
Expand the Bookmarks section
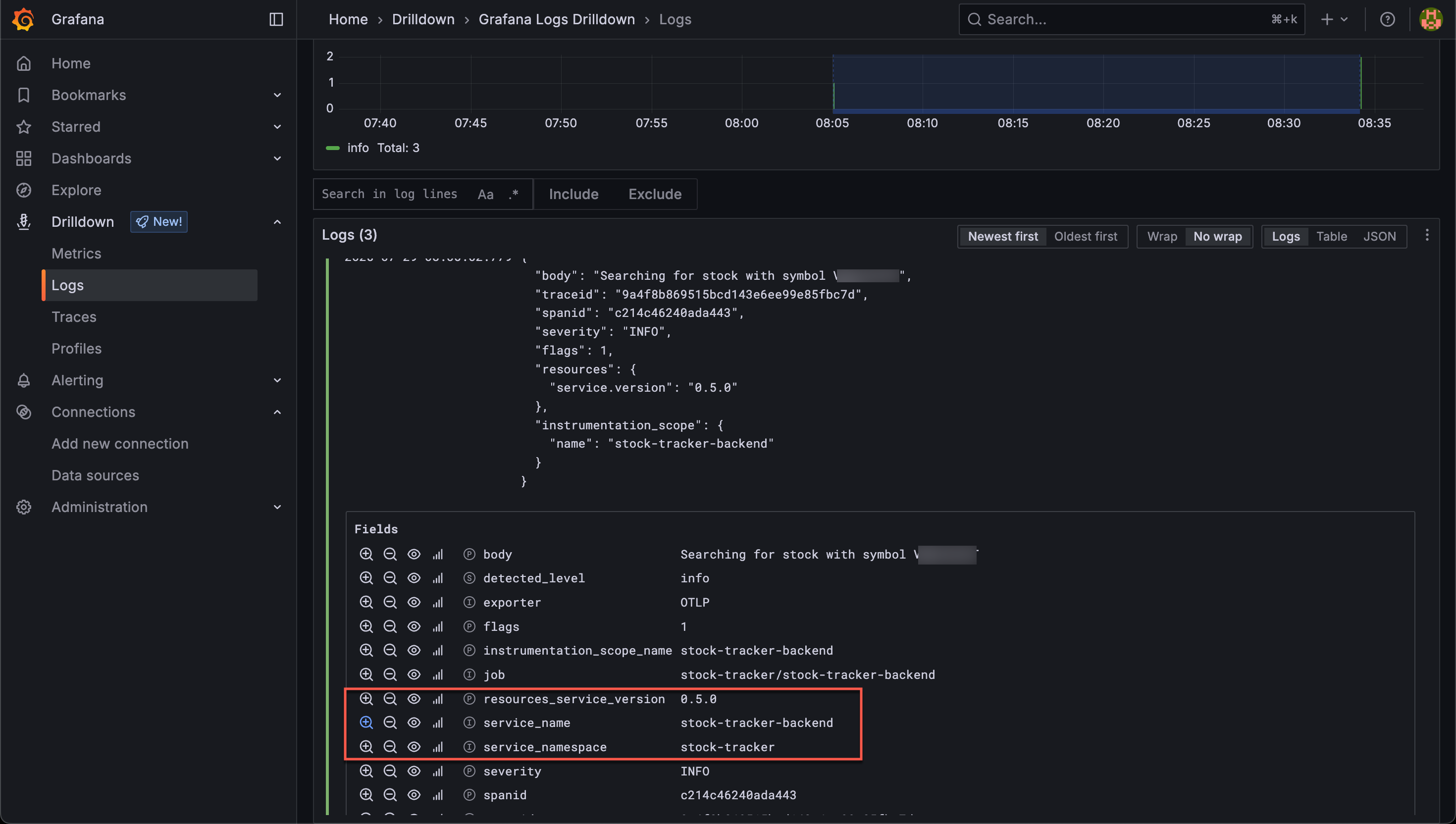[277, 95]
